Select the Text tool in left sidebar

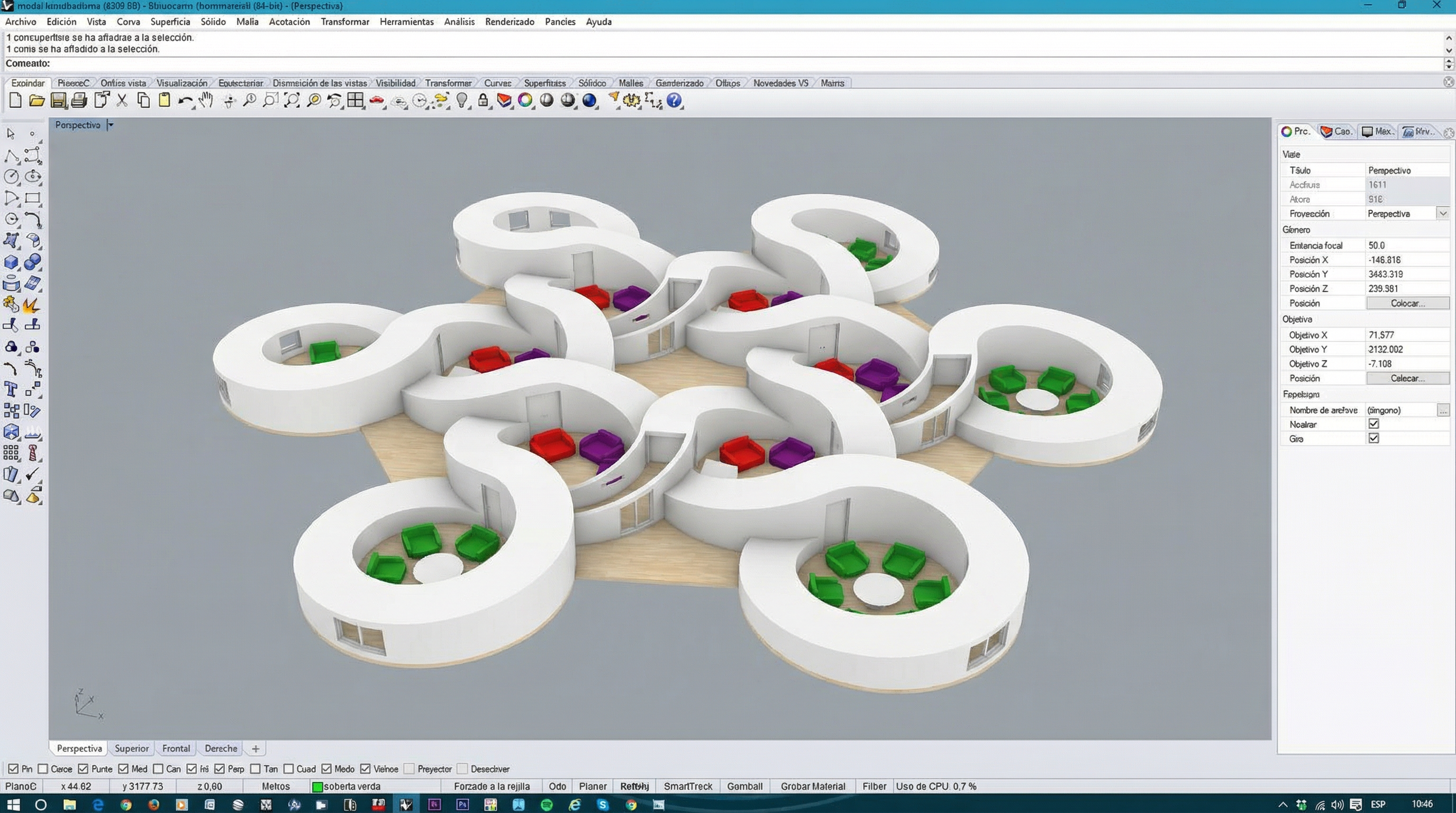pos(11,389)
